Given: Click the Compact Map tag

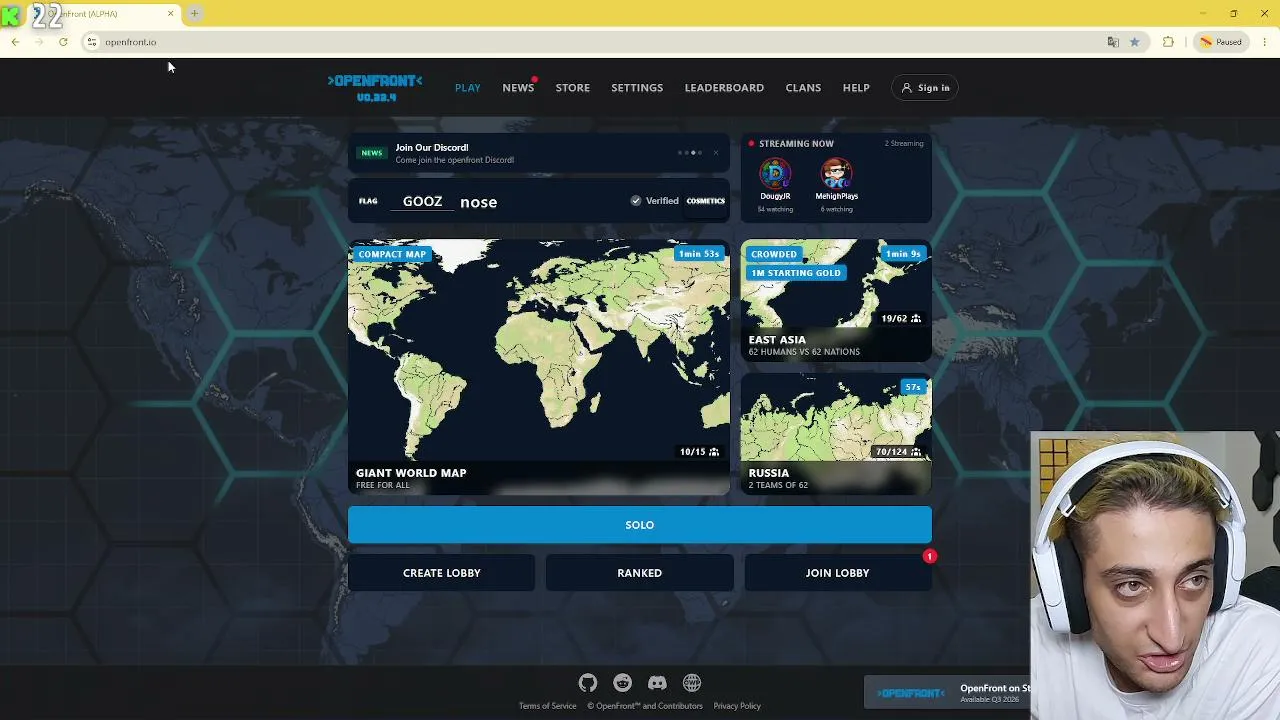Looking at the screenshot, I should [x=392, y=254].
